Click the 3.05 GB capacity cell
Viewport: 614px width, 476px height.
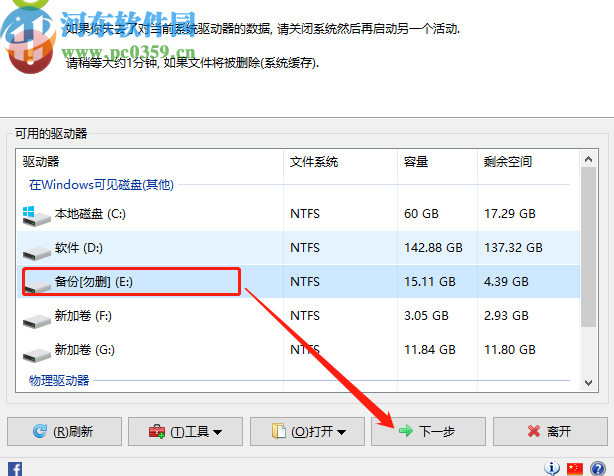pyautogui.click(x=426, y=316)
